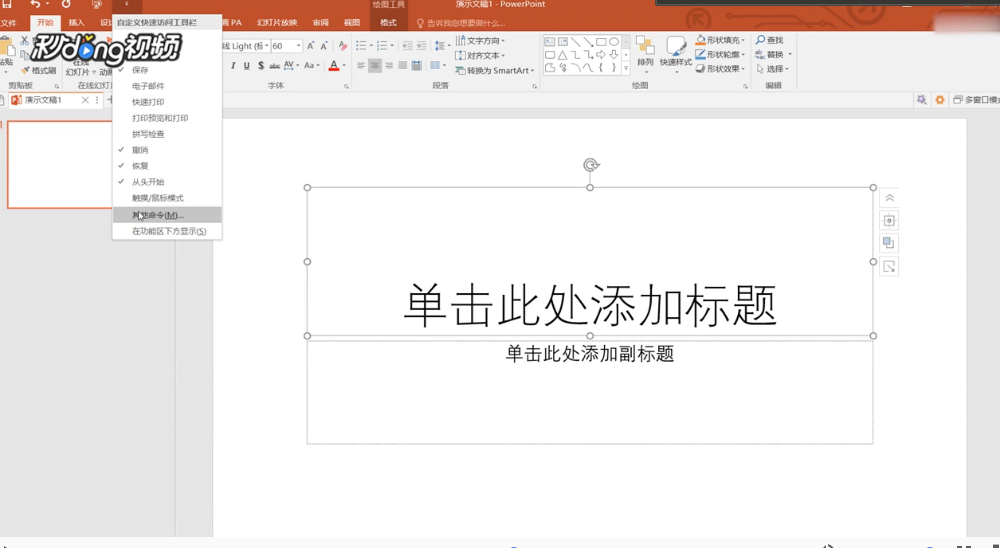Click the fit-to-window icon beside slide
Viewport: 1000px width, 548px height.
[889, 221]
